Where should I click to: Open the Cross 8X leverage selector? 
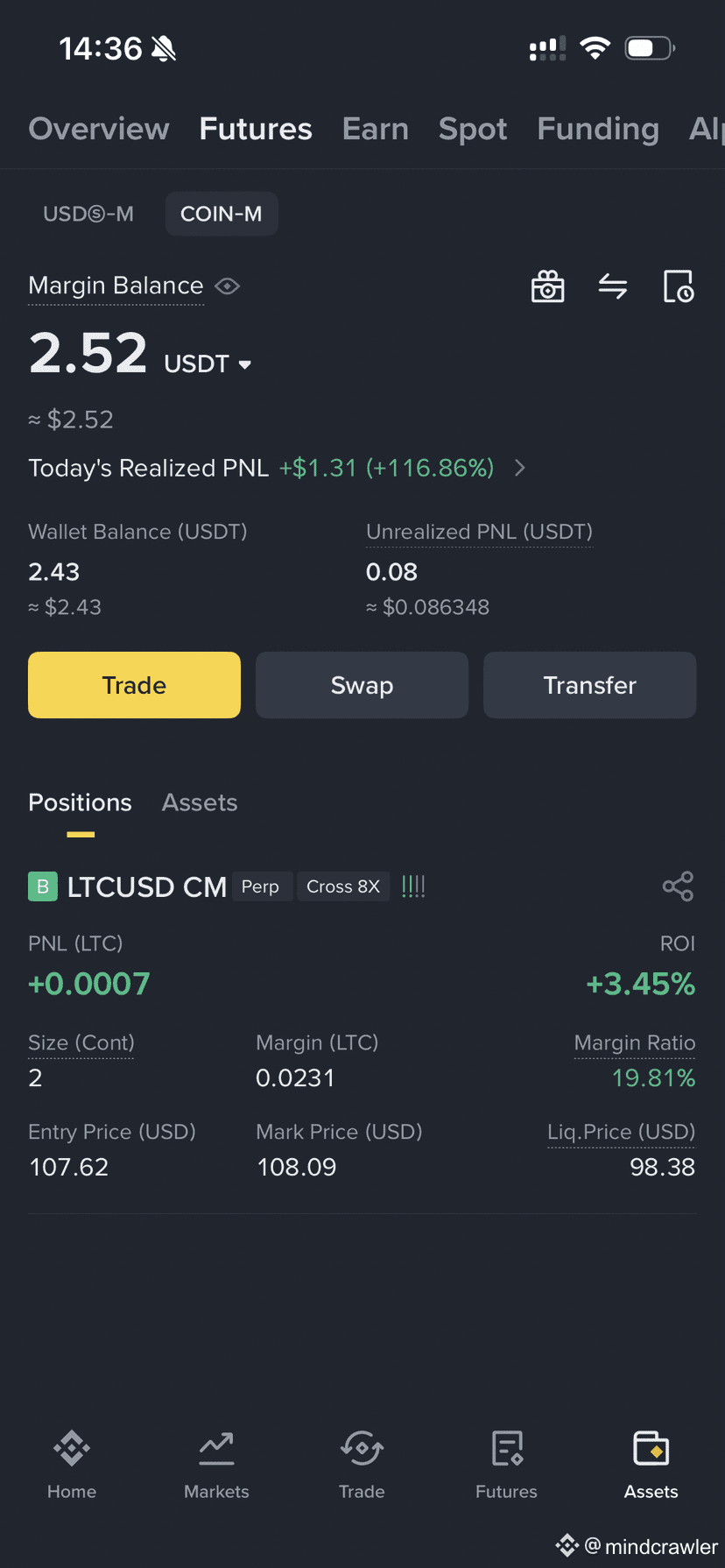pos(343,886)
